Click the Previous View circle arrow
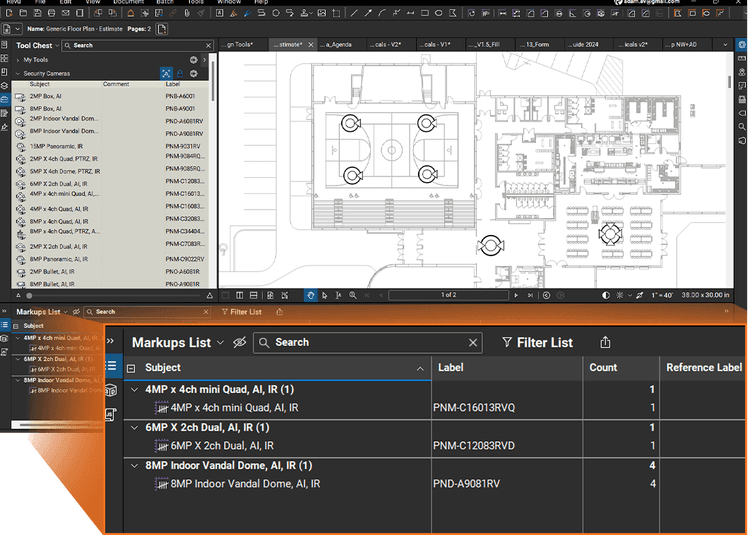 click(546, 295)
